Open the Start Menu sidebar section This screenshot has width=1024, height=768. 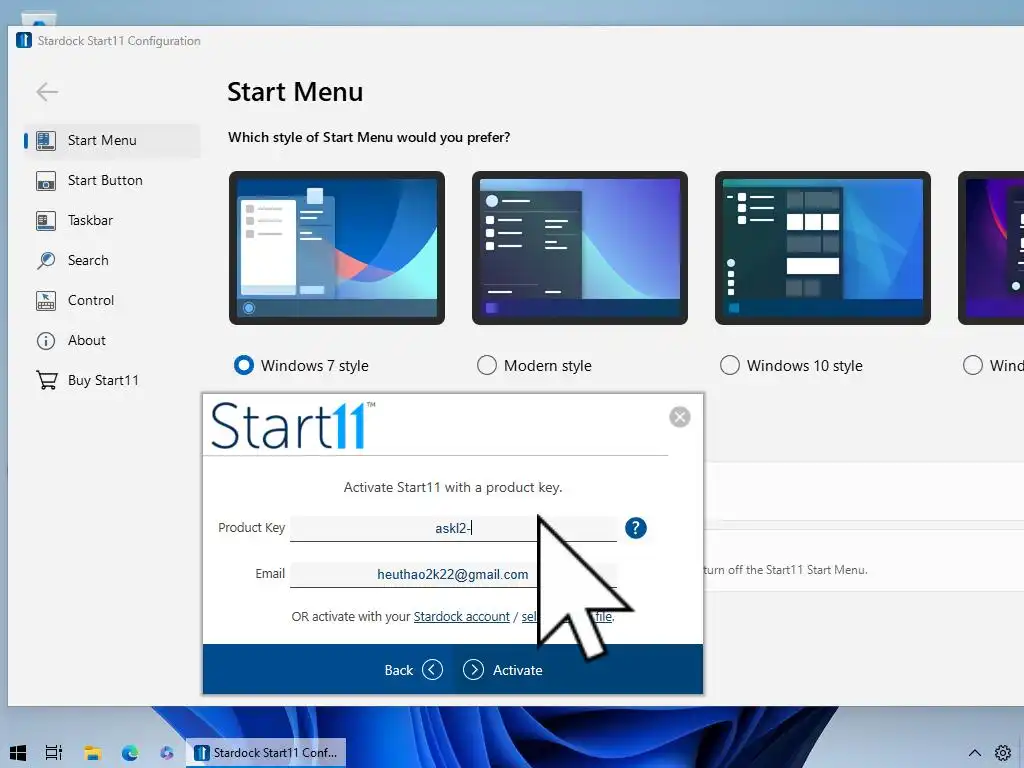pyautogui.click(x=112, y=140)
